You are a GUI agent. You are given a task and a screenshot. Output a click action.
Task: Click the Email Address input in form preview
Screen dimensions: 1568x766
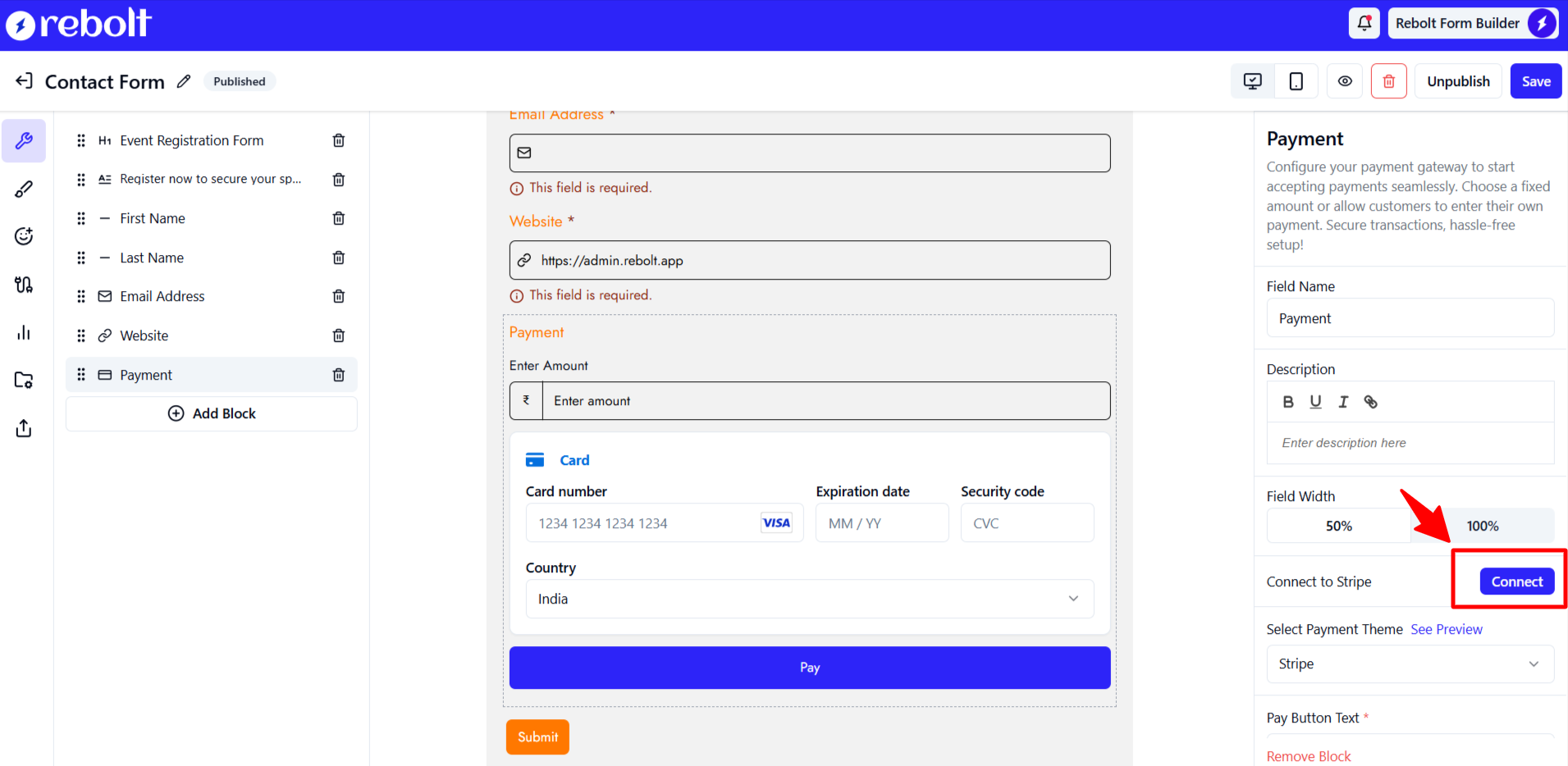[810, 153]
